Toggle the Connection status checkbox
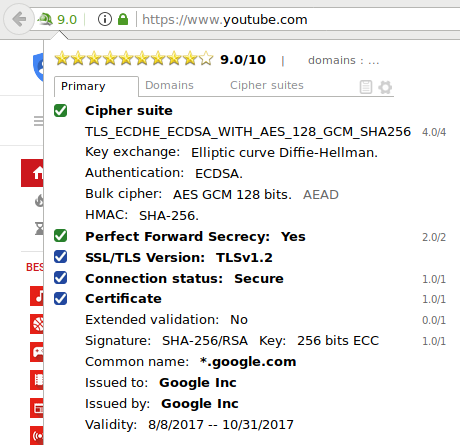This screenshot has height=445, width=460. [61, 278]
